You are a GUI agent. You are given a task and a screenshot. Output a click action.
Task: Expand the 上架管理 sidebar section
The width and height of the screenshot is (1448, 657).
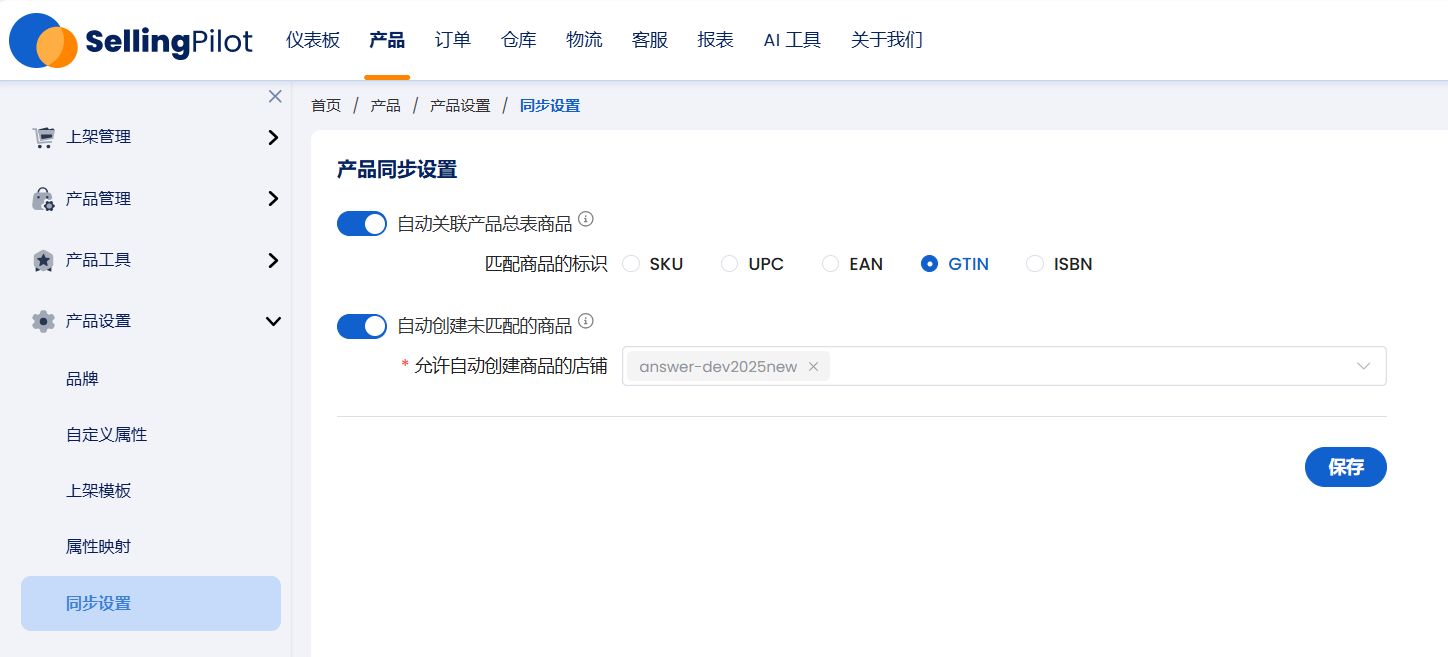tap(273, 138)
